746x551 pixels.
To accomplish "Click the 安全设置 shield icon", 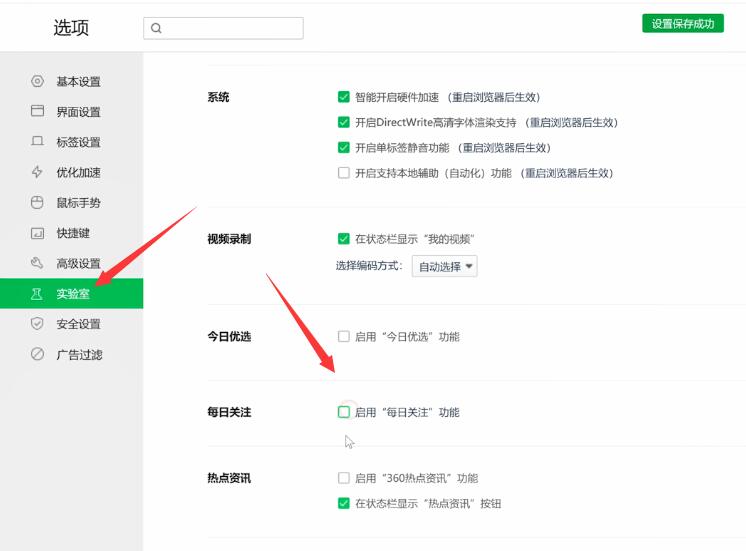I will (x=37, y=324).
